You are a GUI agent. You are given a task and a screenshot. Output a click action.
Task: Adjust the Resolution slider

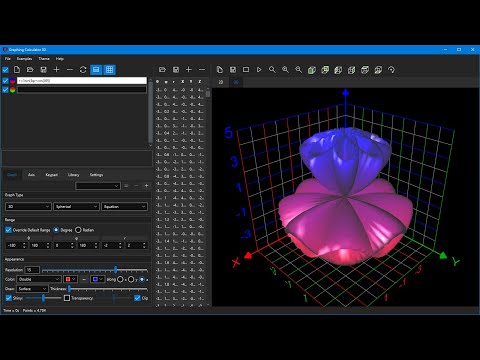point(95,270)
